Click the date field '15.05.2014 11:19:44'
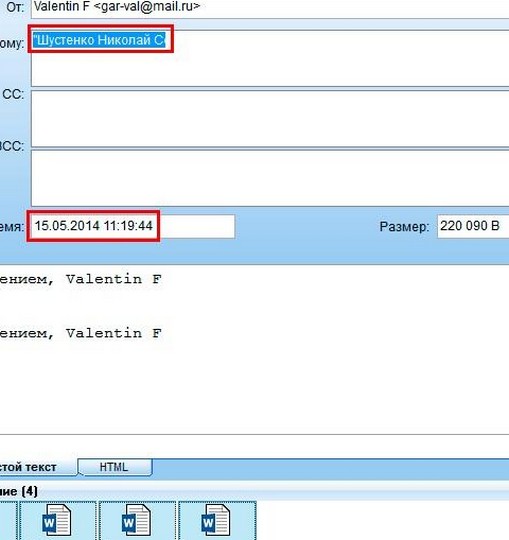 coord(132,226)
